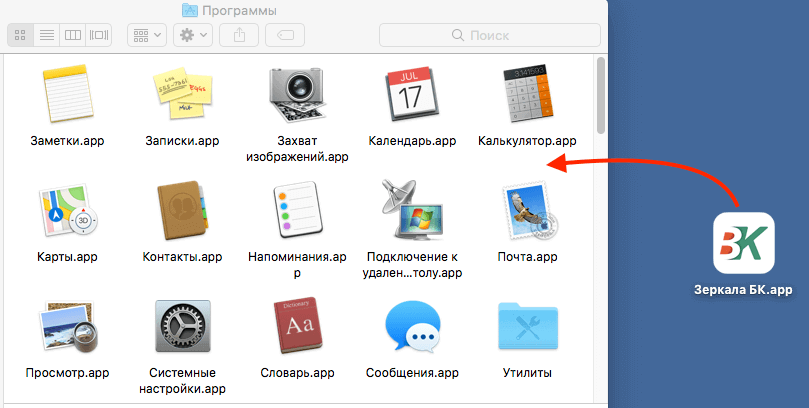Switch to column view mode
The width and height of the screenshot is (809, 408).
click(x=73, y=35)
